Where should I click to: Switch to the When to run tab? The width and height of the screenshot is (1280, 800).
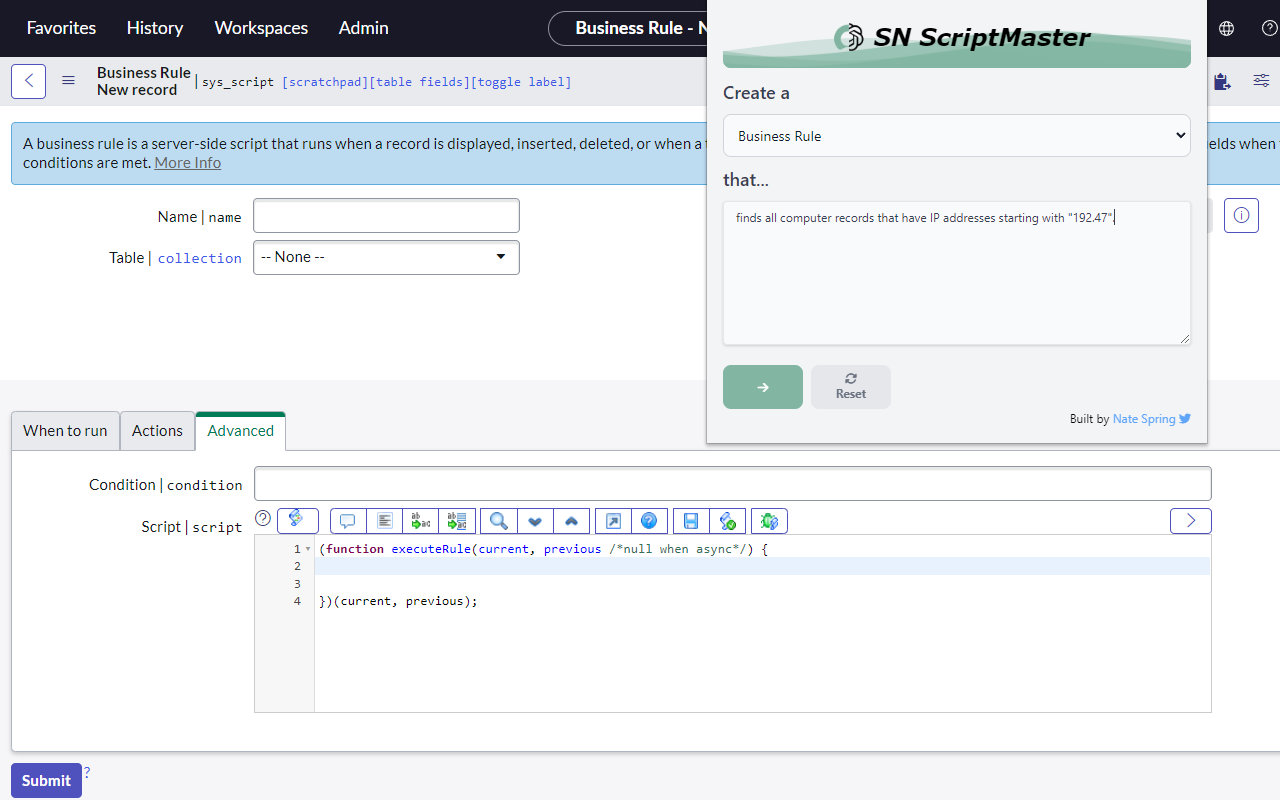click(x=64, y=430)
